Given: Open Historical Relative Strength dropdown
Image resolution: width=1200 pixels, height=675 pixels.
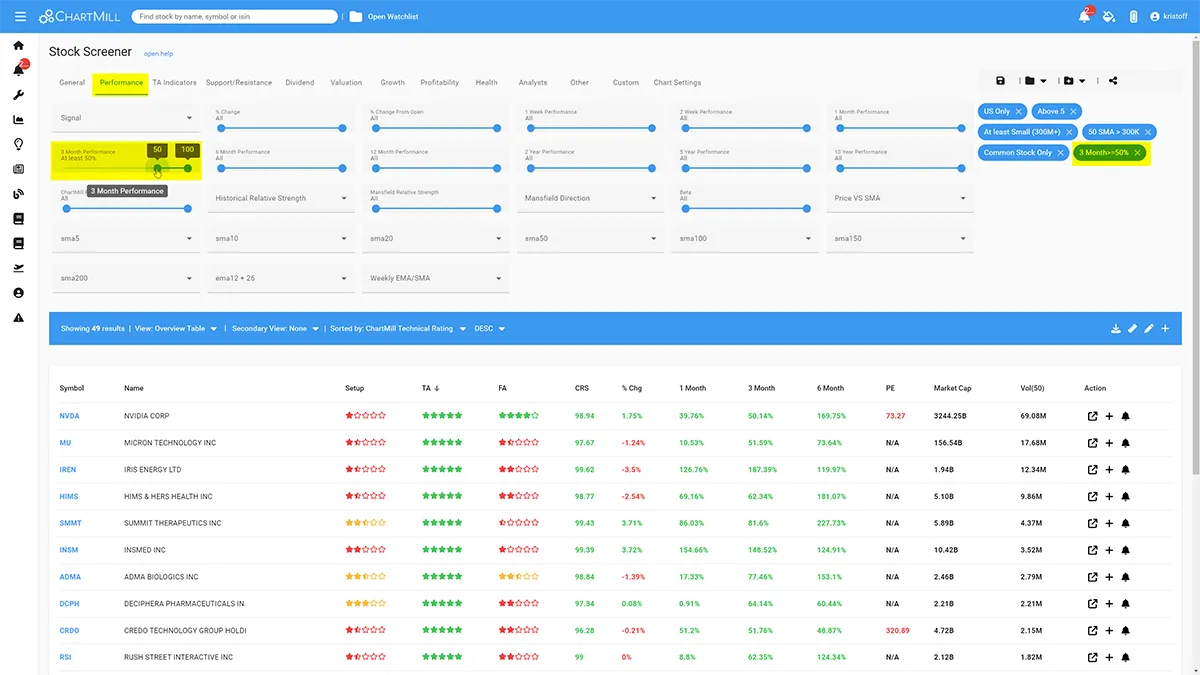Looking at the screenshot, I should click(x=281, y=198).
